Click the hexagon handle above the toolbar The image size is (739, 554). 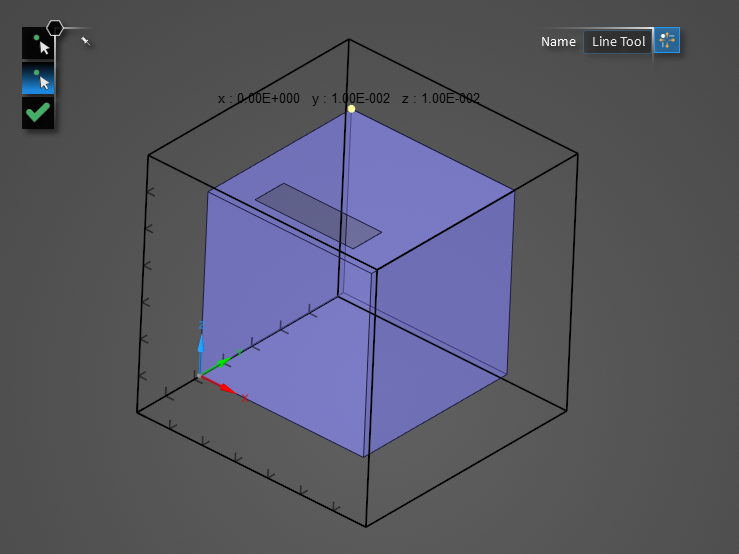click(55, 28)
